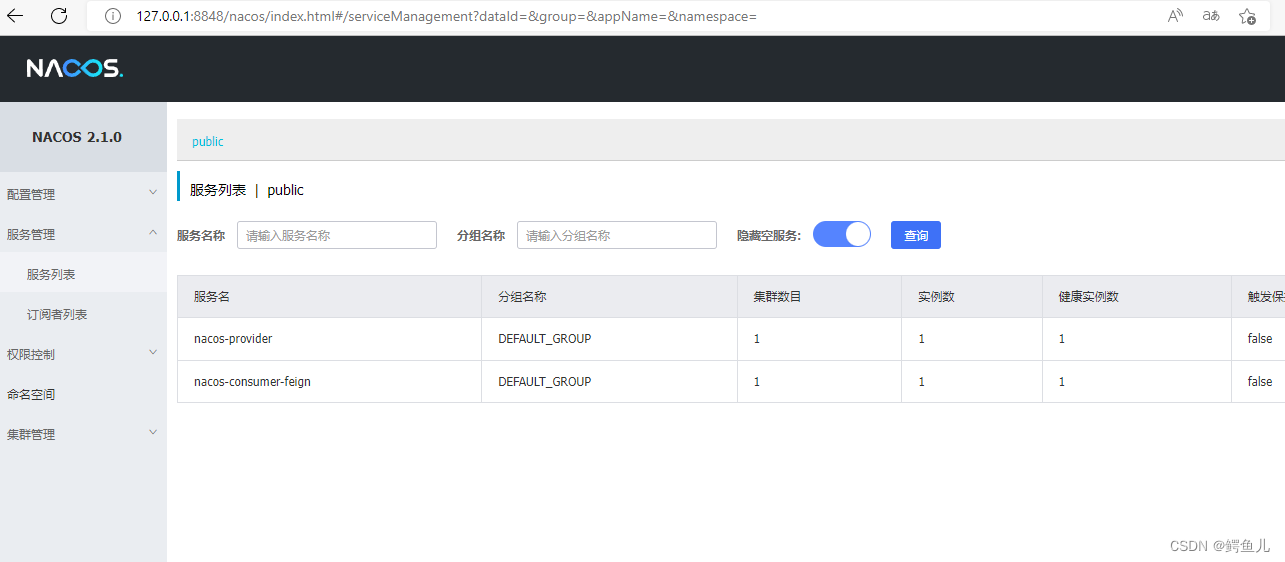Click the browser address bar URL

447,16
